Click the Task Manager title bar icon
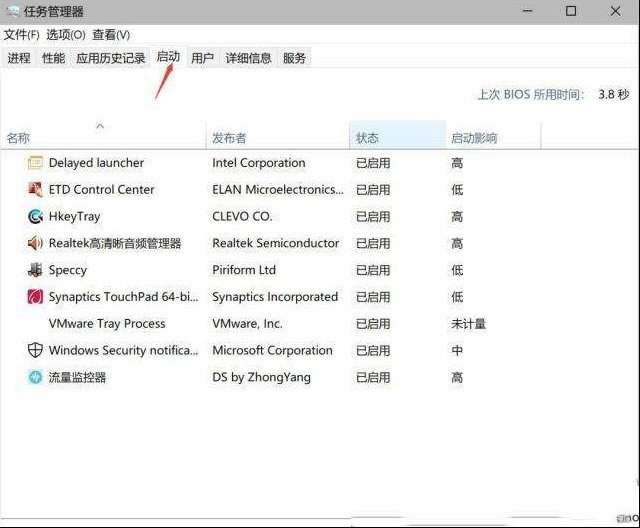Viewport: 640px width, 528px height. (12, 11)
